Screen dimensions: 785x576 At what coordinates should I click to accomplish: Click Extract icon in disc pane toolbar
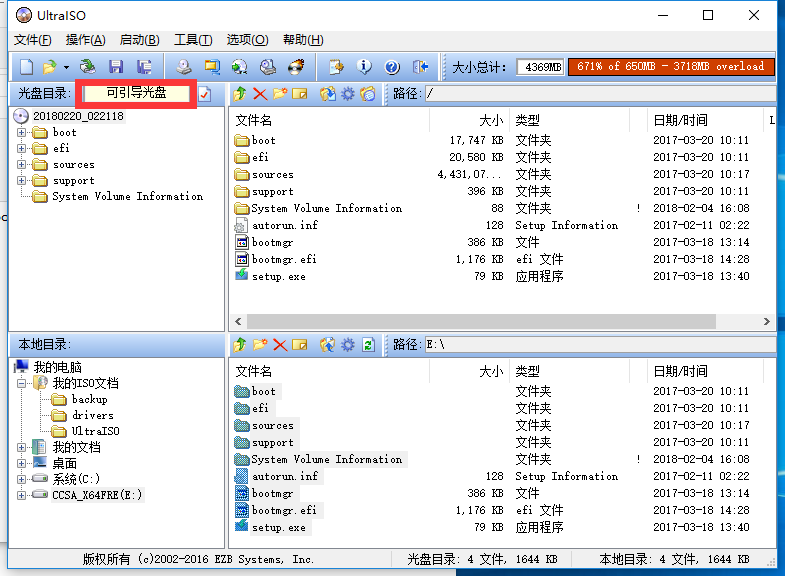(328, 94)
